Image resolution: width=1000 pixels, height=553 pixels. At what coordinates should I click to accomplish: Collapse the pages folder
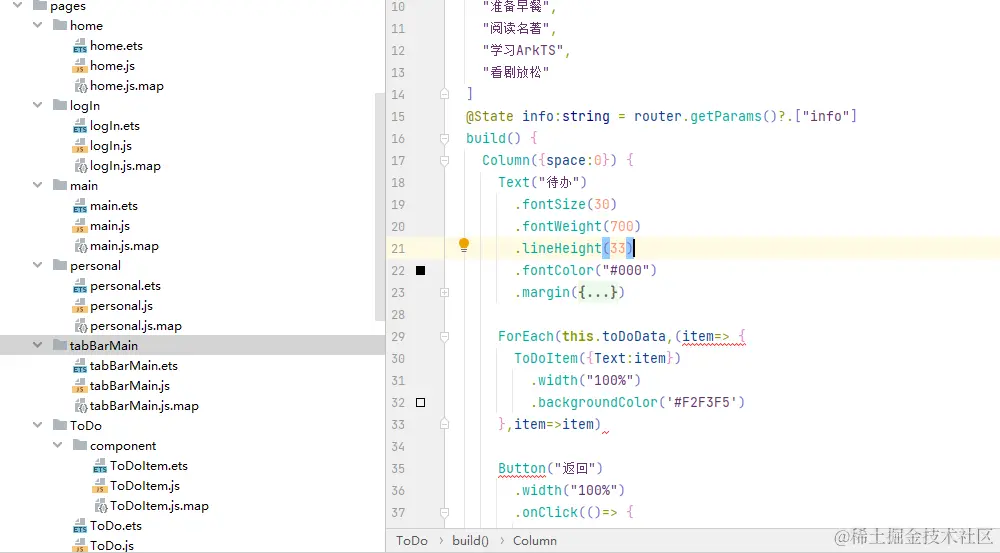[x=18, y=6]
